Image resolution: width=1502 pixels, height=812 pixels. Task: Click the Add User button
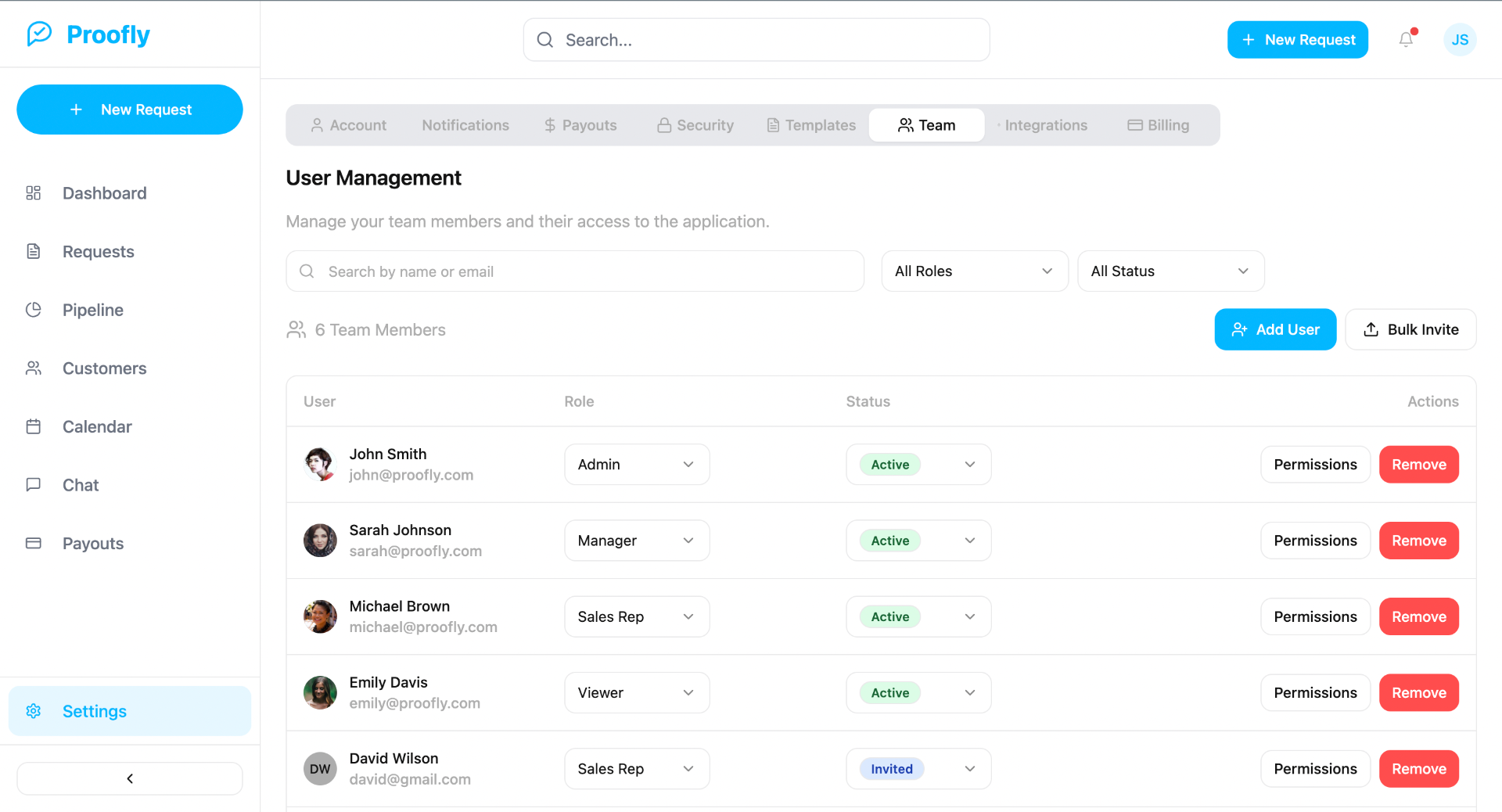coord(1274,329)
